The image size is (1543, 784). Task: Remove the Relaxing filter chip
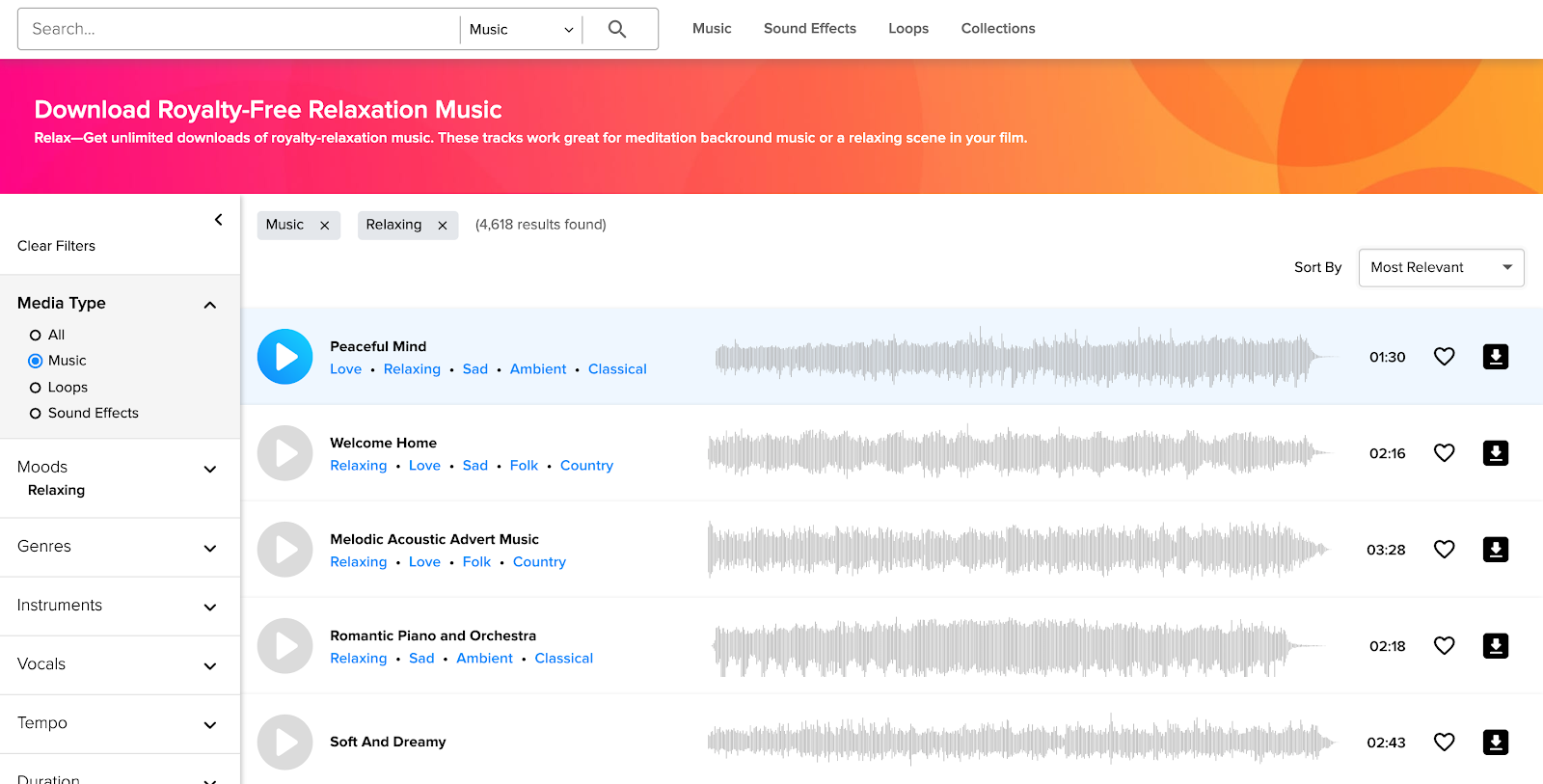click(443, 226)
